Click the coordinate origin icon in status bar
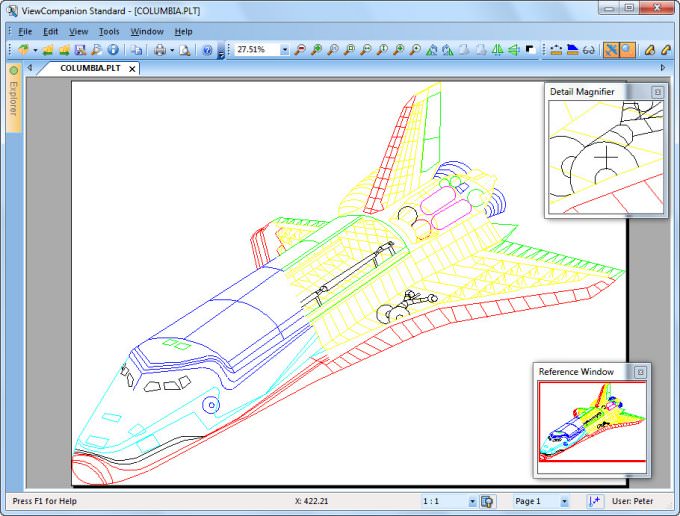 595,502
